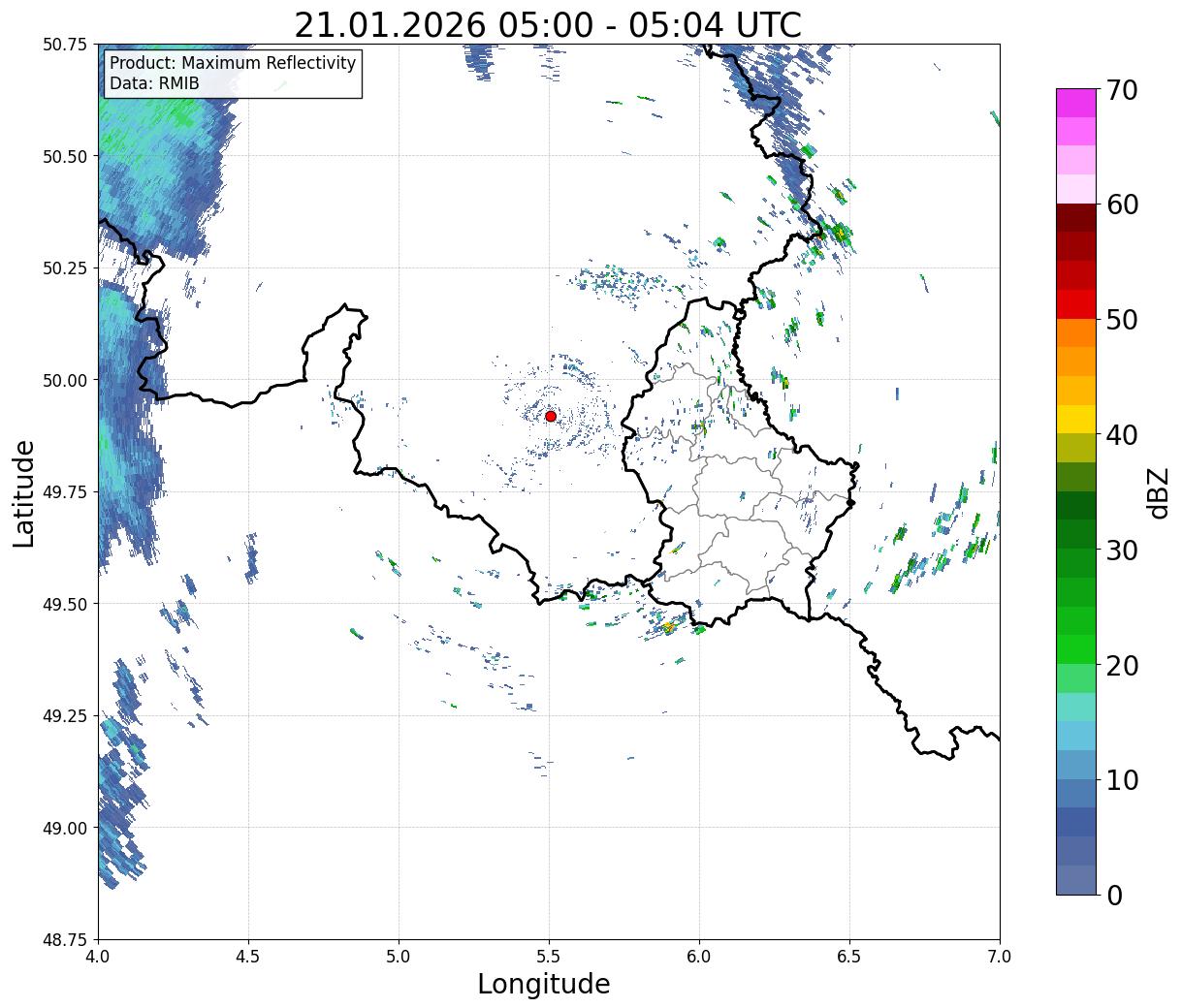Click longitude tick label 6.5

click(849, 957)
